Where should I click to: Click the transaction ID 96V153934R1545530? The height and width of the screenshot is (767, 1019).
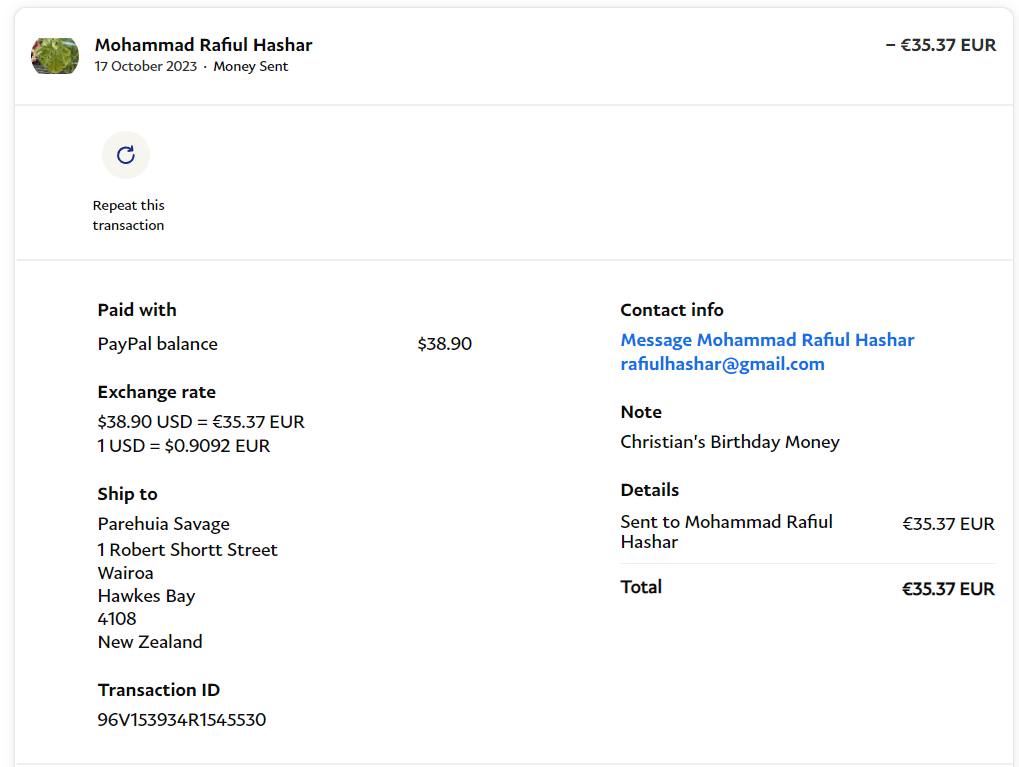(x=182, y=720)
